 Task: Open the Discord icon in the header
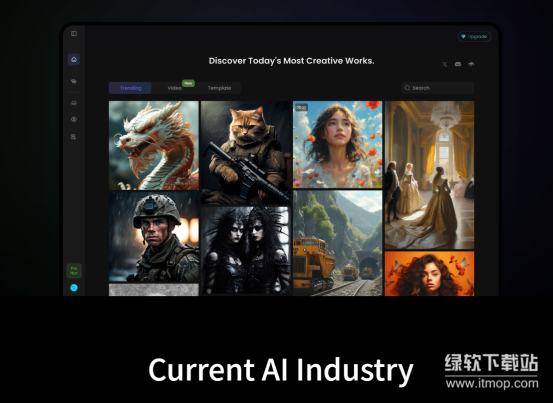point(458,64)
